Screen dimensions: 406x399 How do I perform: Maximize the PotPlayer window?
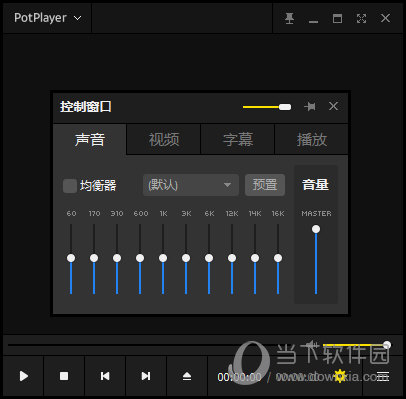click(x=337, y=18)
